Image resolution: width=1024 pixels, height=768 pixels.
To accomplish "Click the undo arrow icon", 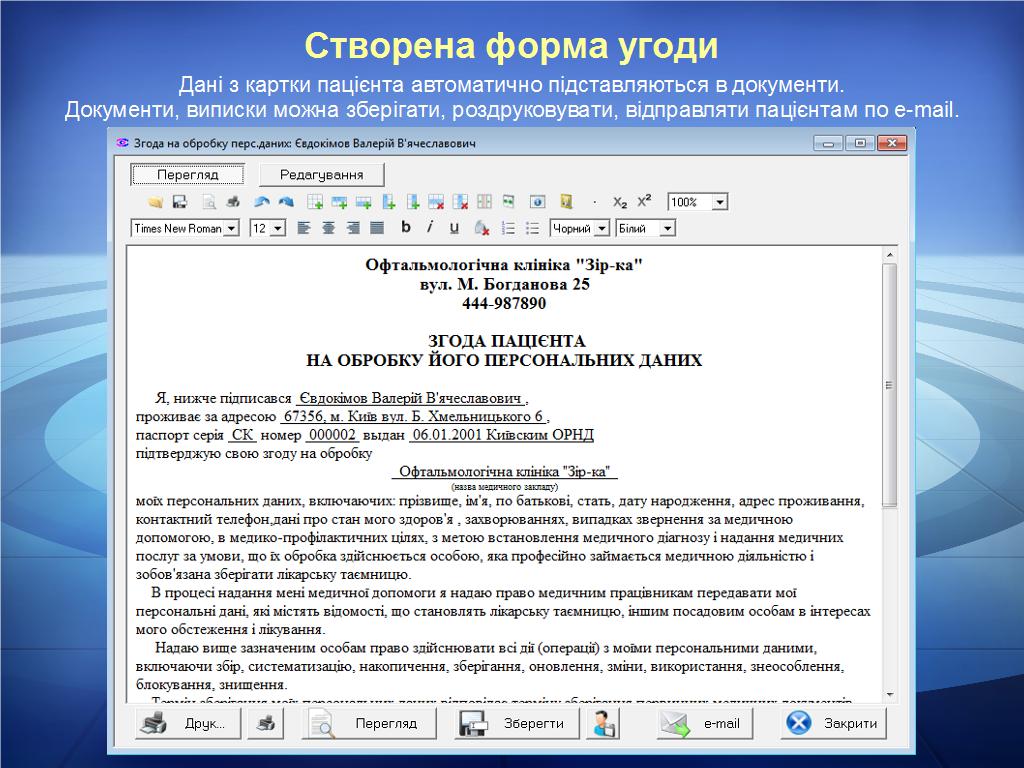I will click(262, 202).
